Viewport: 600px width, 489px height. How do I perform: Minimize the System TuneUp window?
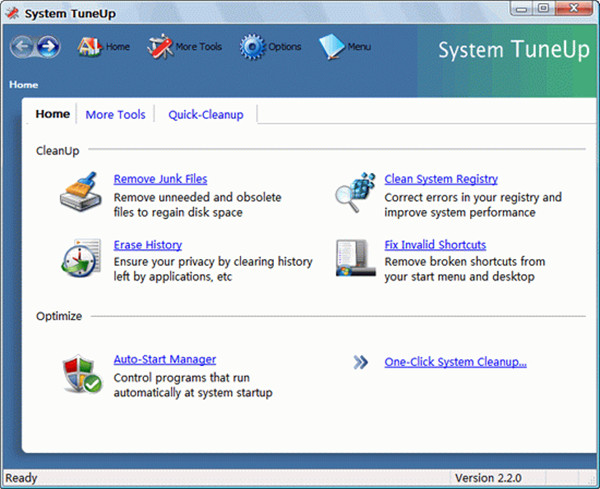pyautogui.click(x=521, y=8)
